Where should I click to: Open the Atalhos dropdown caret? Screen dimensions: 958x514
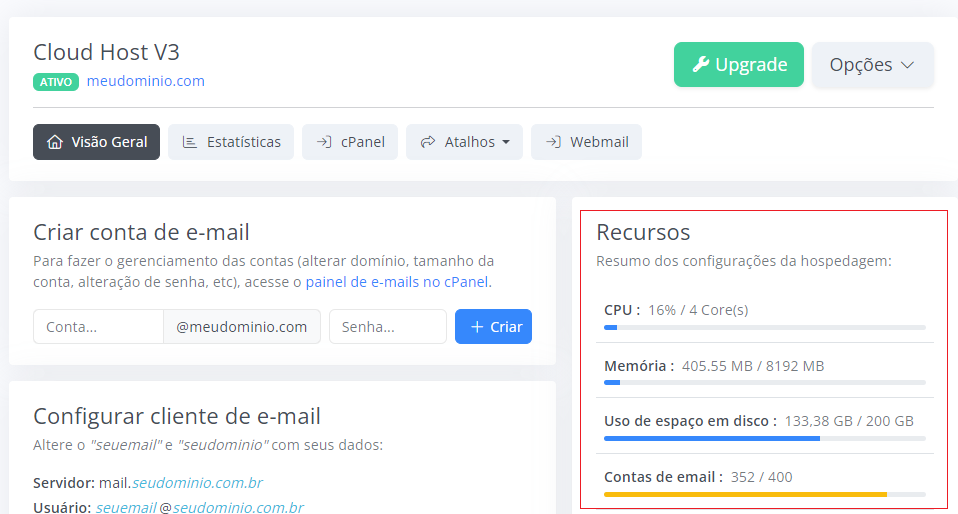click(506, 142)
